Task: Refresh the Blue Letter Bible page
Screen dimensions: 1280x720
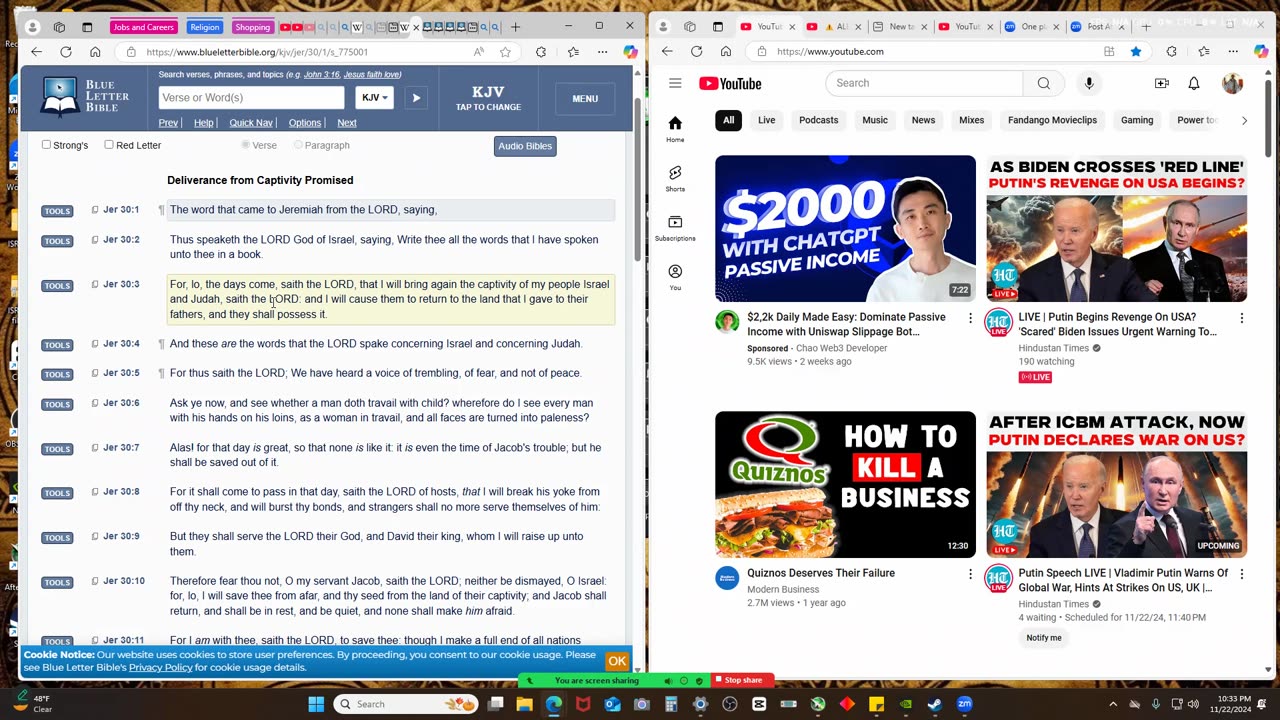Action: click(x=66, y=52)
